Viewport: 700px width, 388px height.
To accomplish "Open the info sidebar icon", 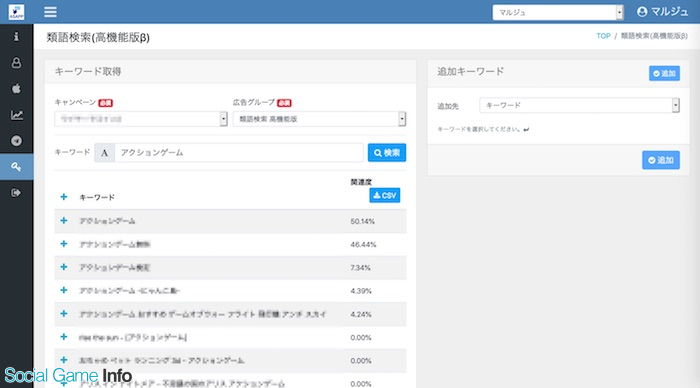I will click(x=17, y=37).
